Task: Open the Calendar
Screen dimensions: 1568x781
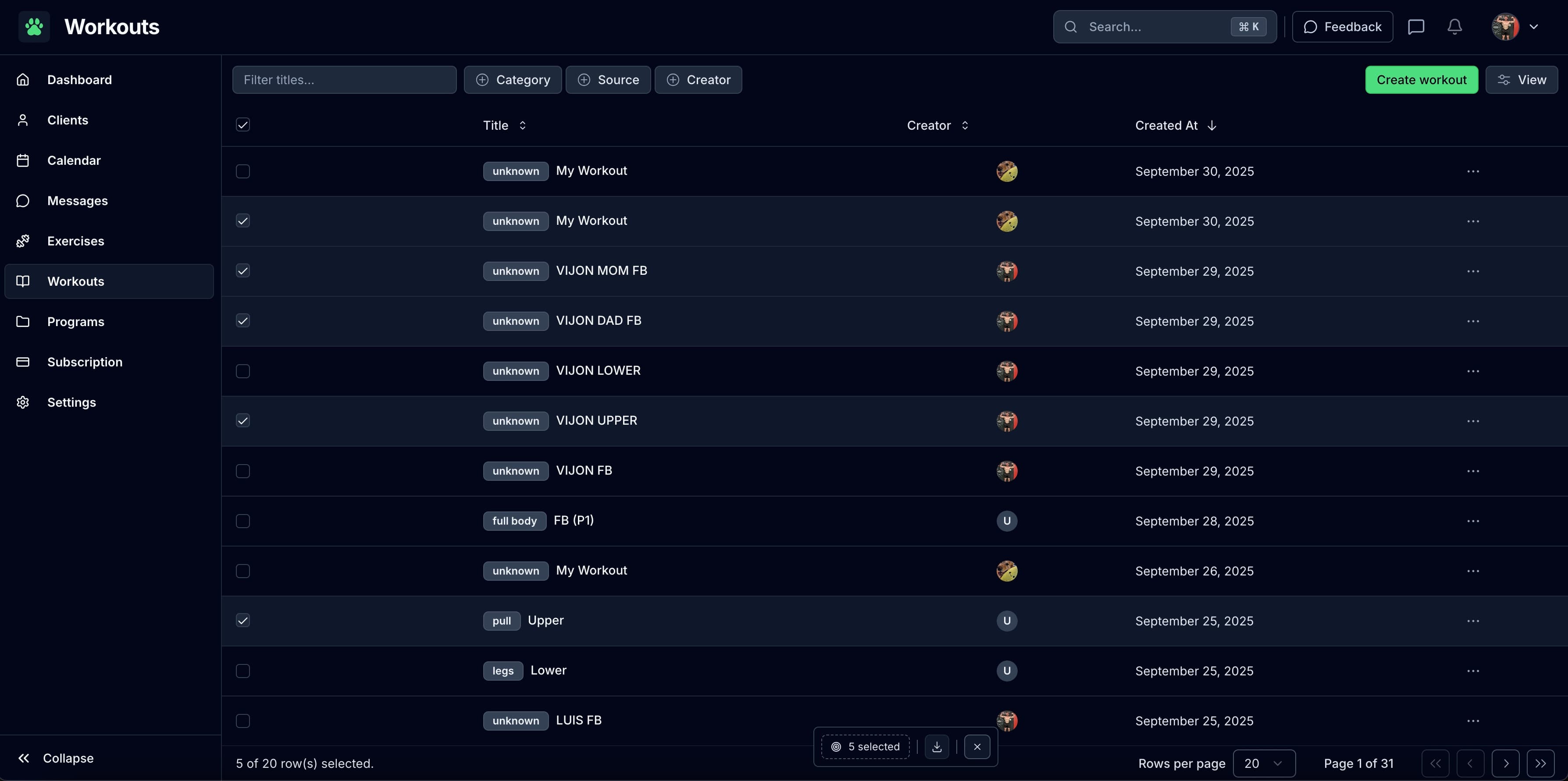Action: coord(74,160)
